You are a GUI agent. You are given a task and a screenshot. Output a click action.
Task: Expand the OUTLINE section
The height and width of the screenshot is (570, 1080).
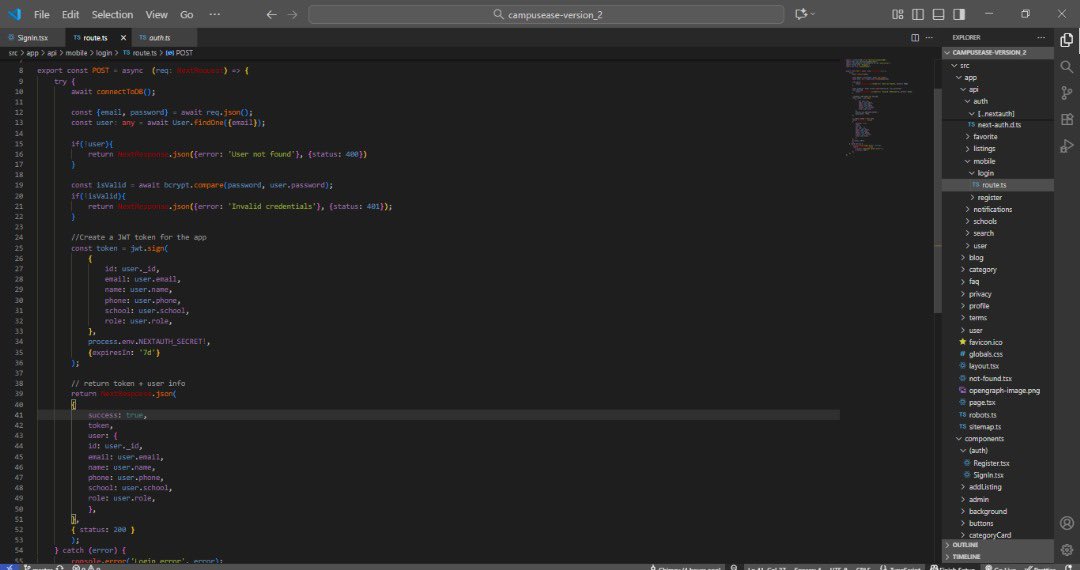pyautogui.click(x=998, y=545)
